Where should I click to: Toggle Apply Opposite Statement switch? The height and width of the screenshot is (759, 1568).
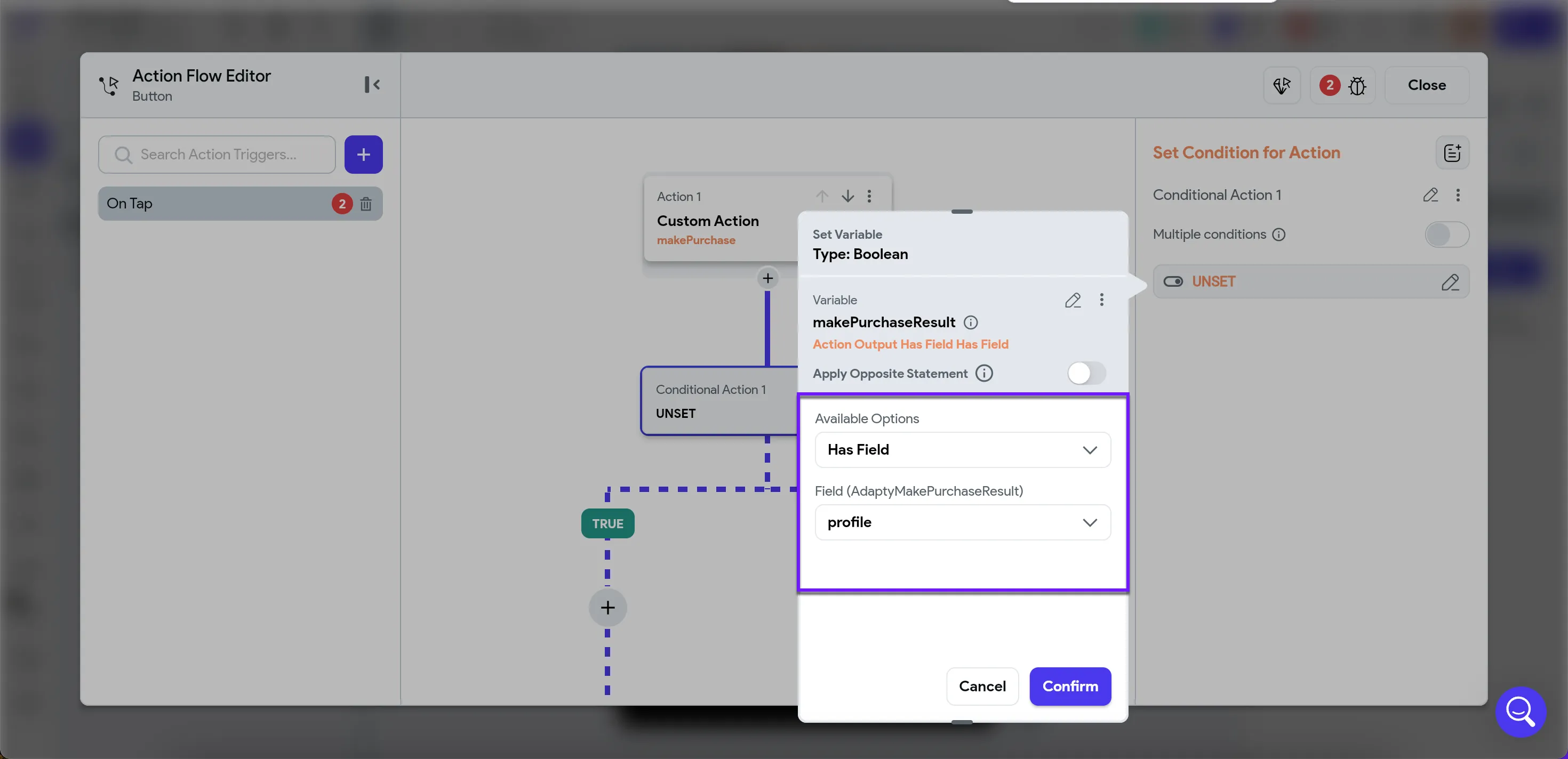tap(1086, 374)
